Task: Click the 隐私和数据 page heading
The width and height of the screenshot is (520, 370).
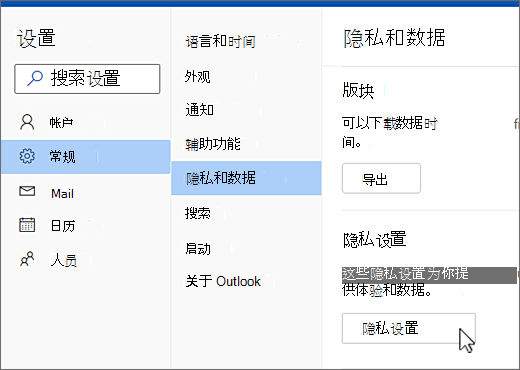Action: point(394,37)
